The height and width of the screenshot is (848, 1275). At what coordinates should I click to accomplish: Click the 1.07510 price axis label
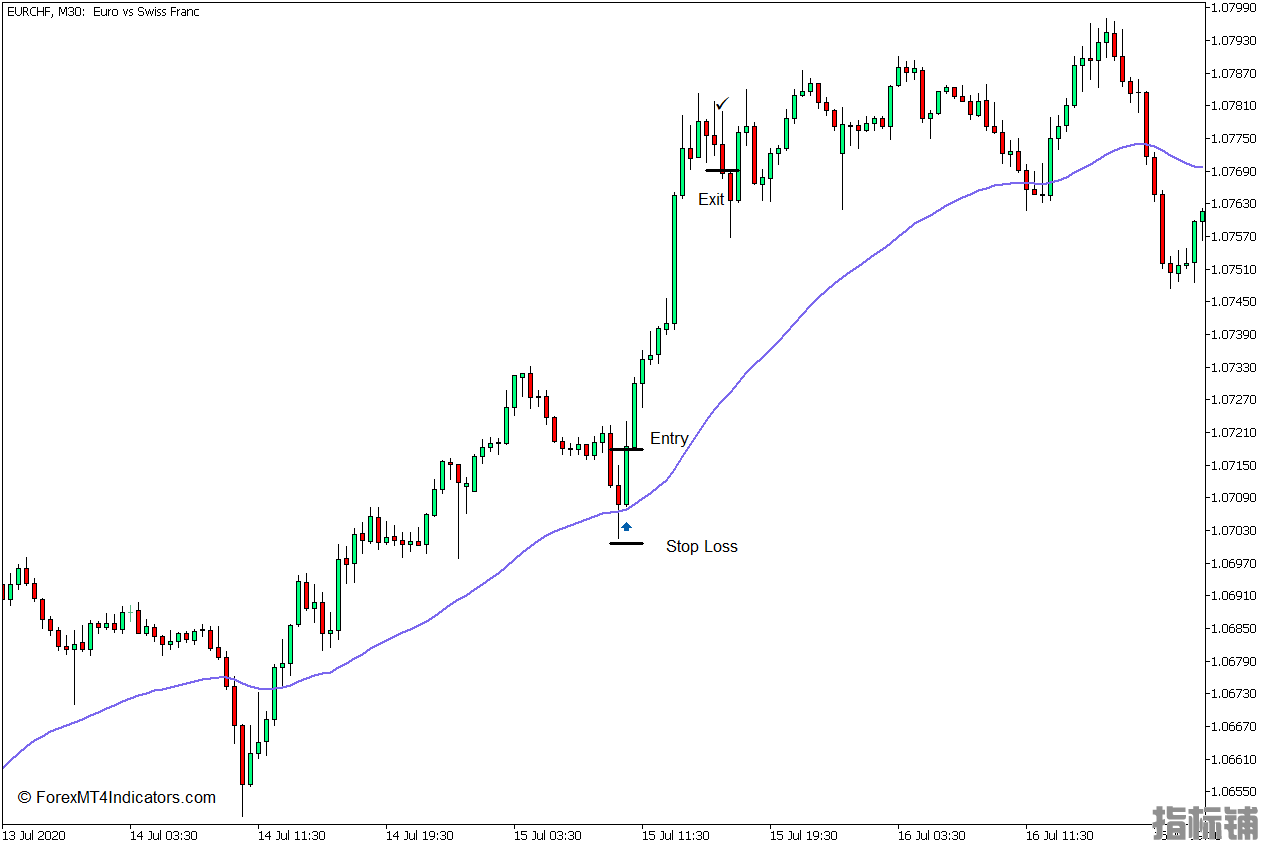coord(1232,269)
